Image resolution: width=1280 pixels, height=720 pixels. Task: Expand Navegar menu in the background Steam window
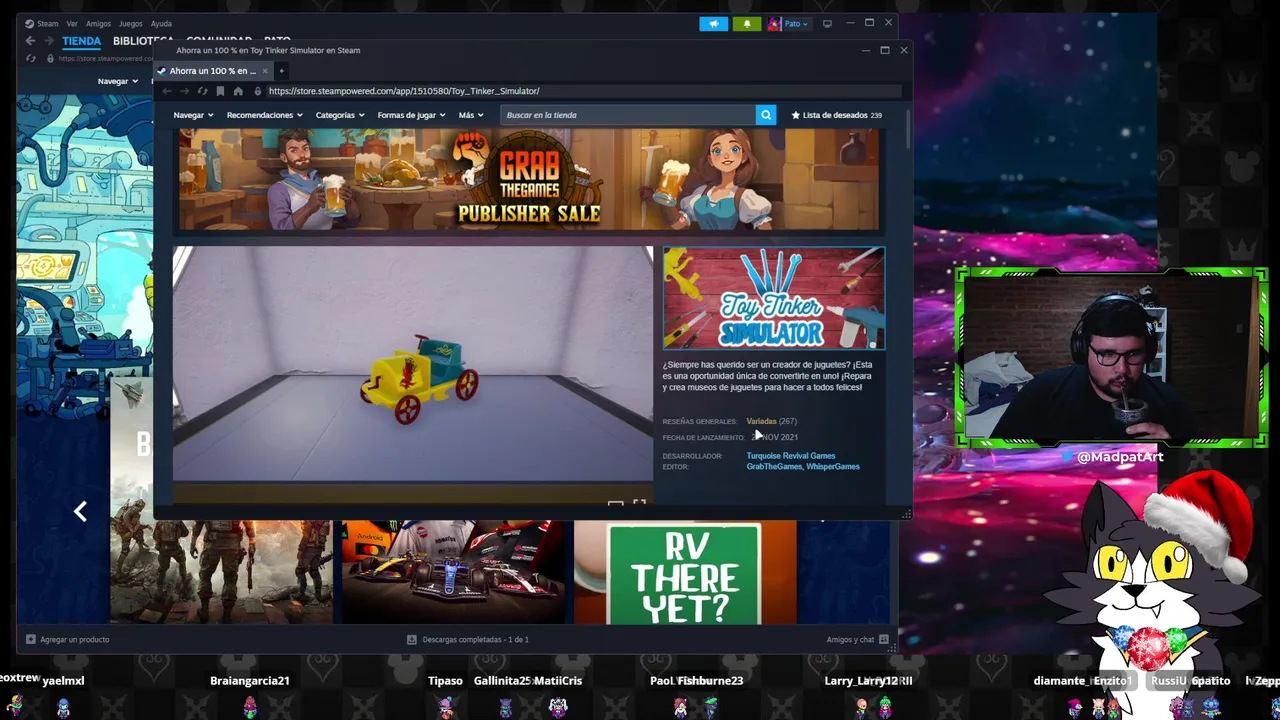pos(118,81)
